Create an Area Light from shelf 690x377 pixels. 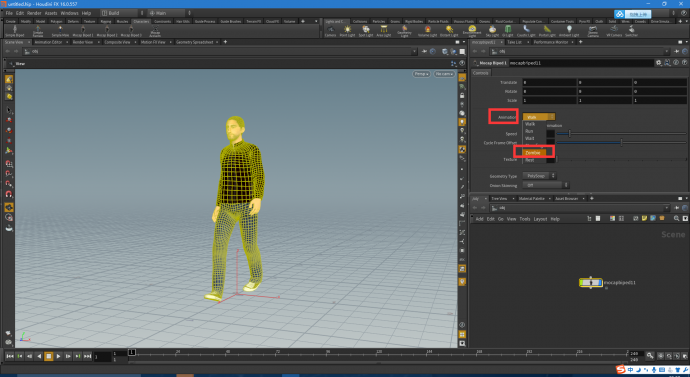384,31
